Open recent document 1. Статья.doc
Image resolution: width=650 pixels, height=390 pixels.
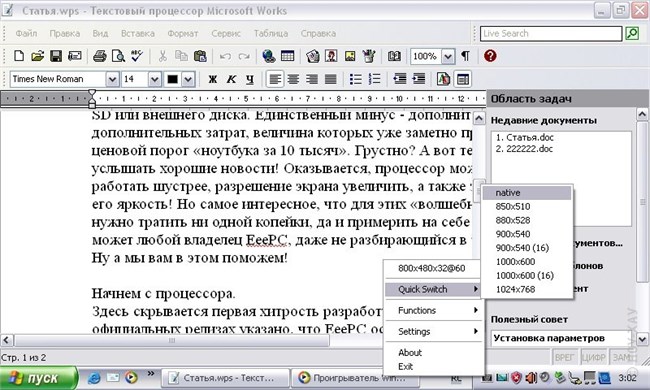pos(524,138)
